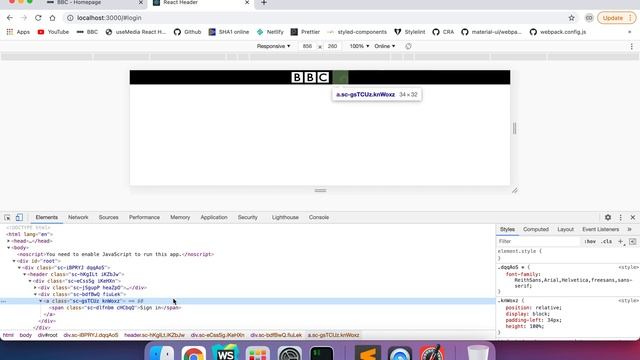The height and width of the screenshot is (360, 640).
Task: Open the Netlify bookmark
Action: tap(270, 32)
